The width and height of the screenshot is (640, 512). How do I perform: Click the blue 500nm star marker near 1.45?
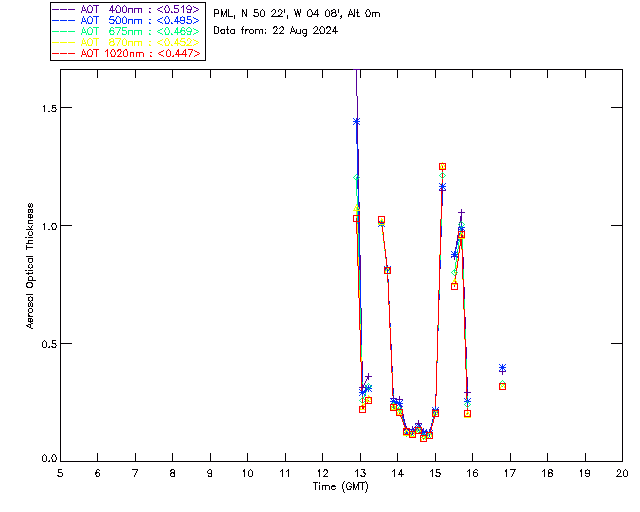coord(356,122)
